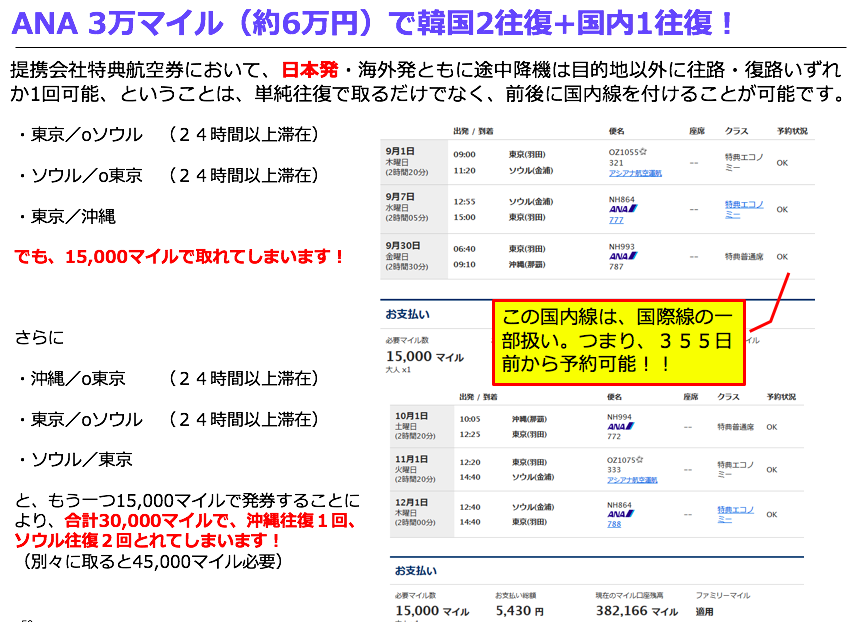Select the 9月1日 木曜日 date cell

(x=414, y=162)
